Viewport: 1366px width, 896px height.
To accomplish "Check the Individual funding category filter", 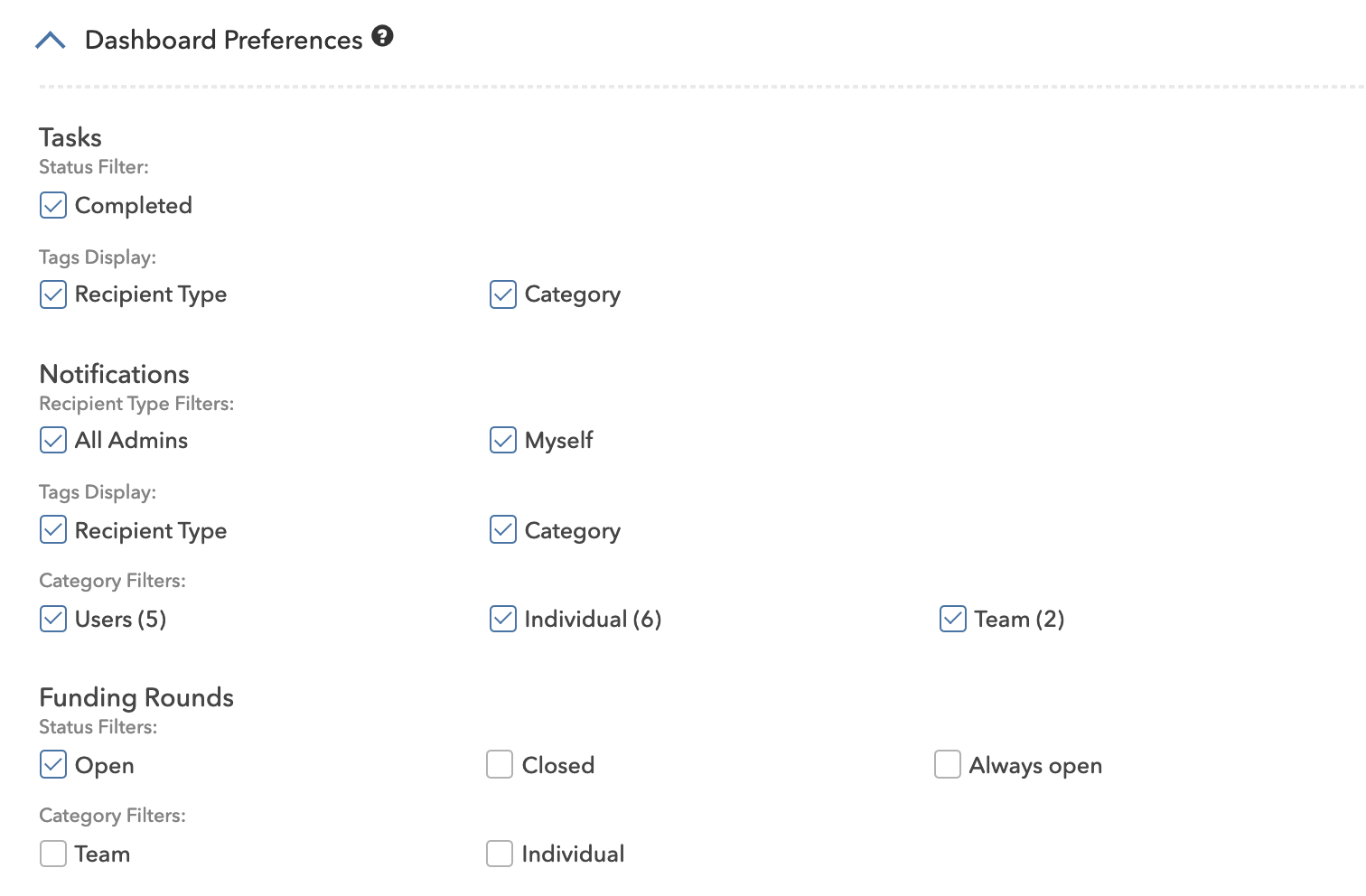I will point(500,854).
